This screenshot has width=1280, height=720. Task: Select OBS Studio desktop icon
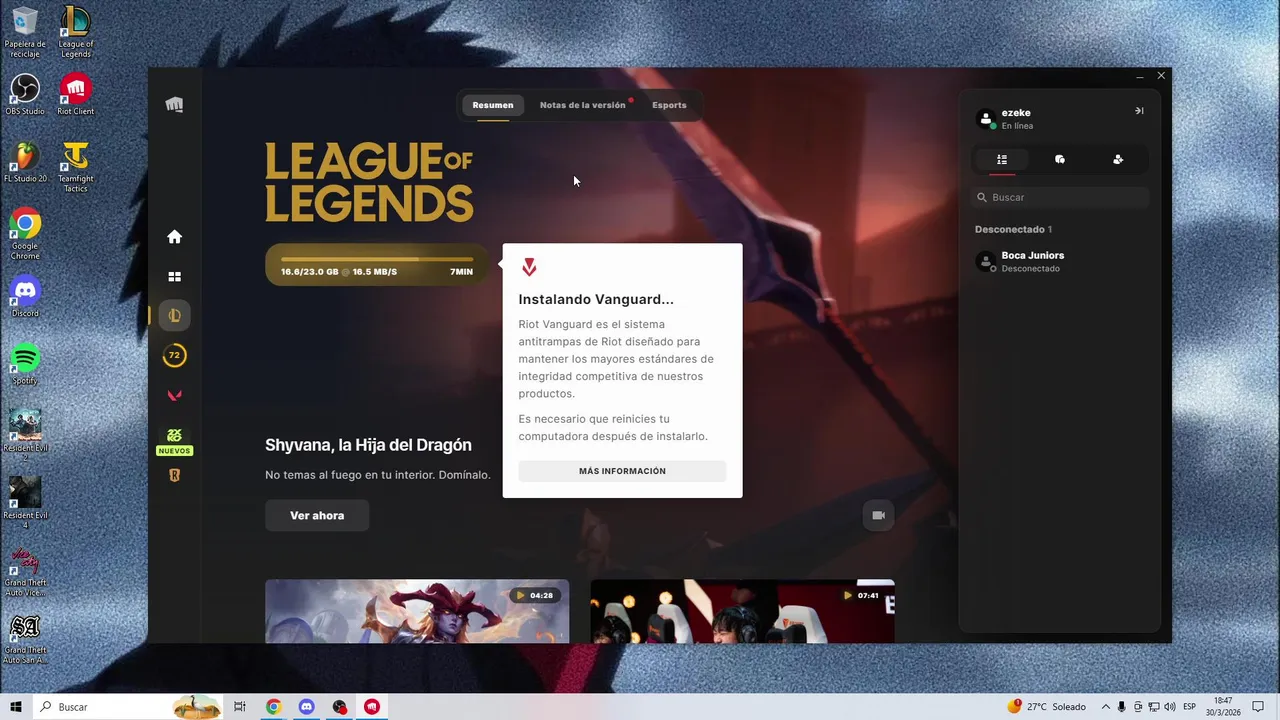[25, 94]
